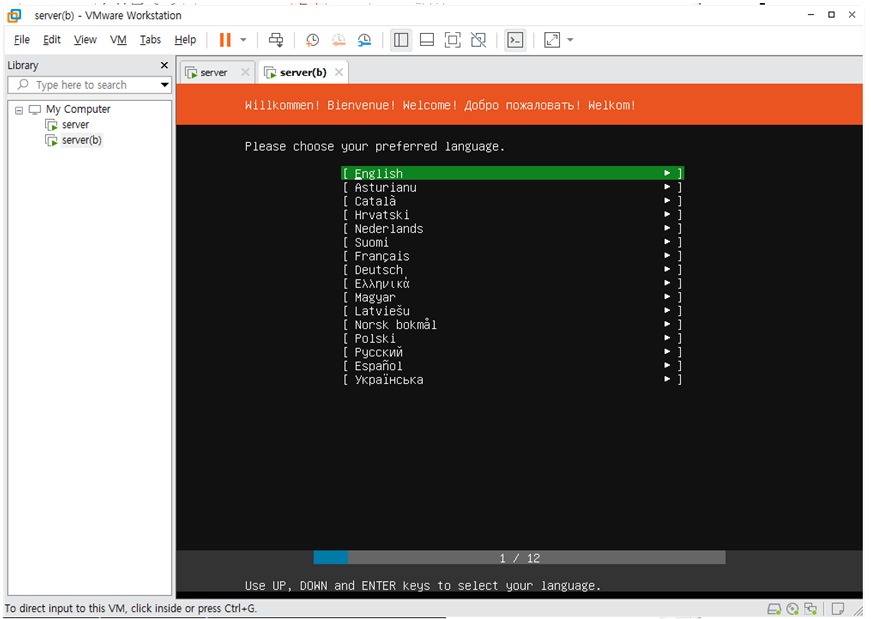Select Suomi language option

point(512,242)
